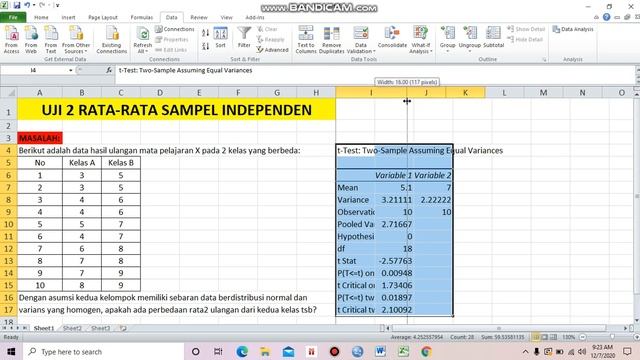The height and width of the screenshot is (360, 640).
Task: Switch to Sheet3 tab
Action: pos(100,328)
